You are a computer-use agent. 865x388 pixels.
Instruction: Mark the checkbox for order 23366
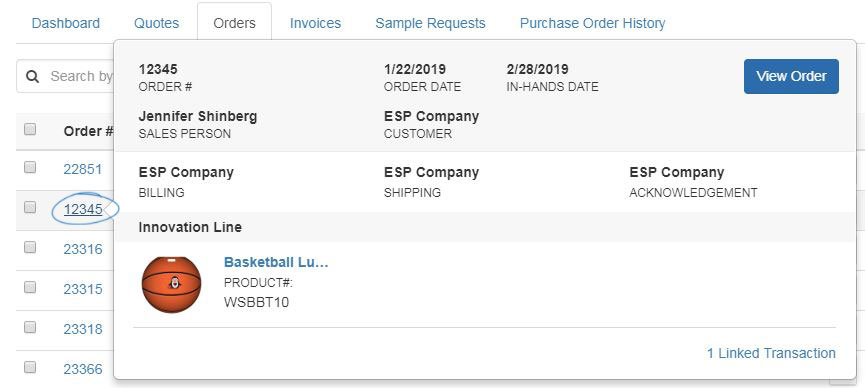tap(30, 367)
